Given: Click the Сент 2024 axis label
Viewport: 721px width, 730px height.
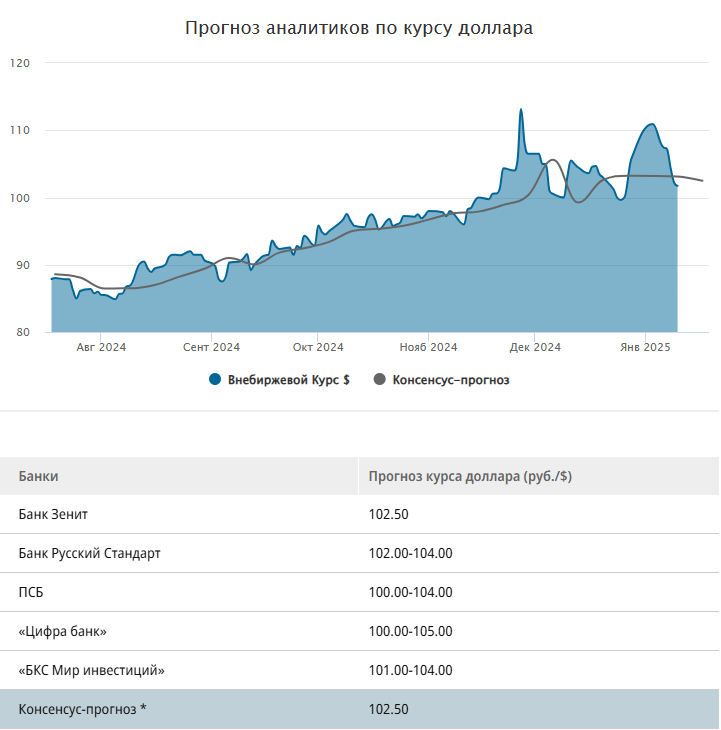Looking at the screenshot, I should pos(211,347).
